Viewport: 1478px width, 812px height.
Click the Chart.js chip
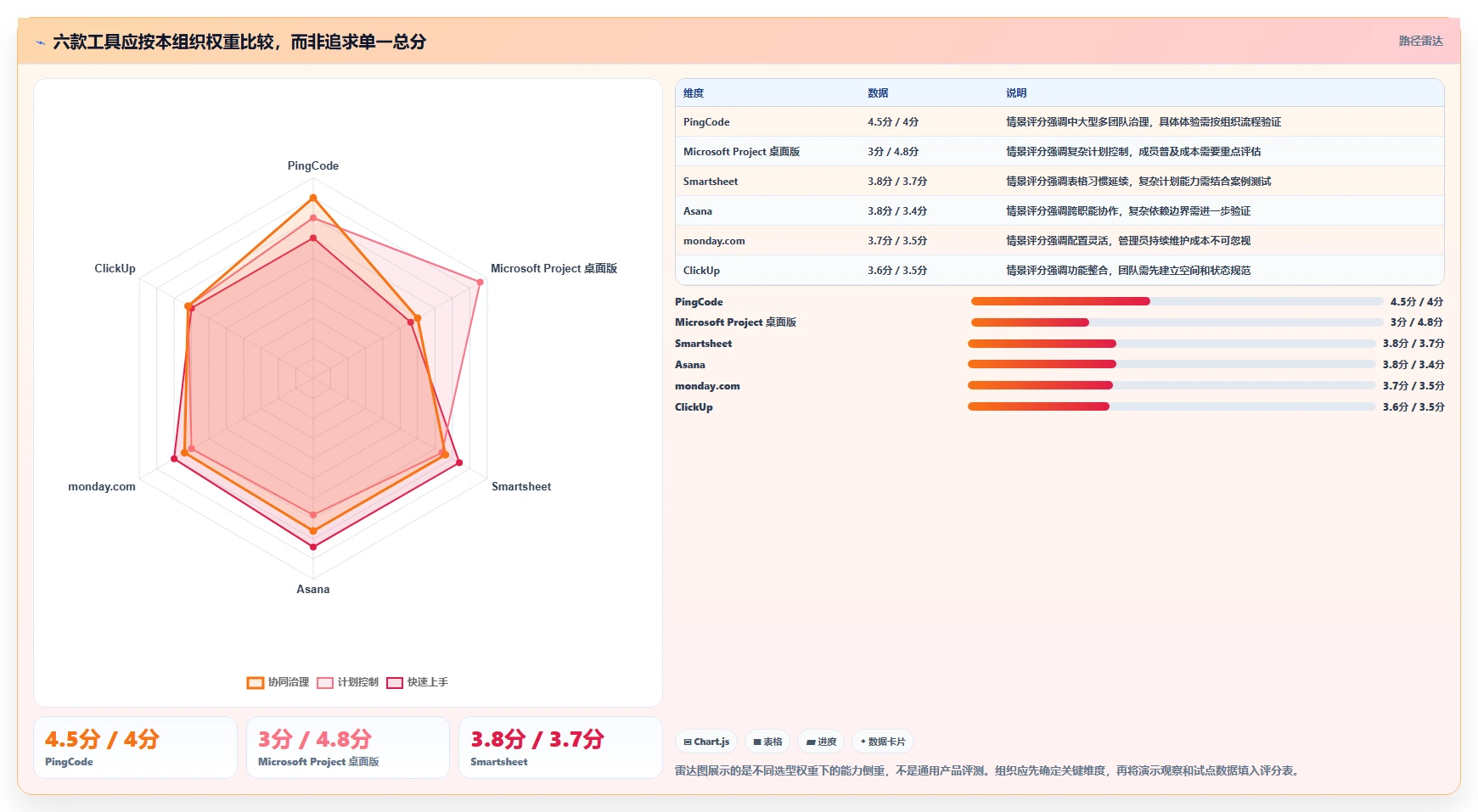[706, 742]
